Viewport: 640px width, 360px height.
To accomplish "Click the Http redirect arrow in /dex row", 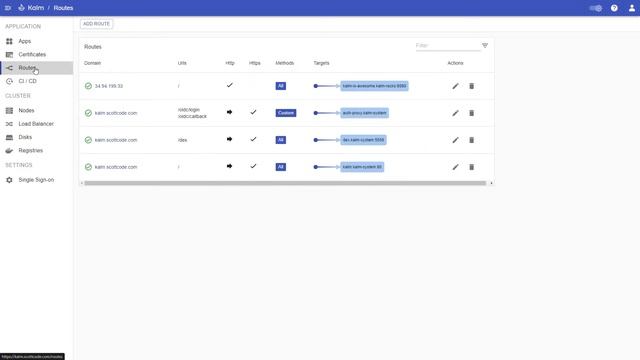I will (x=229, y=139).
